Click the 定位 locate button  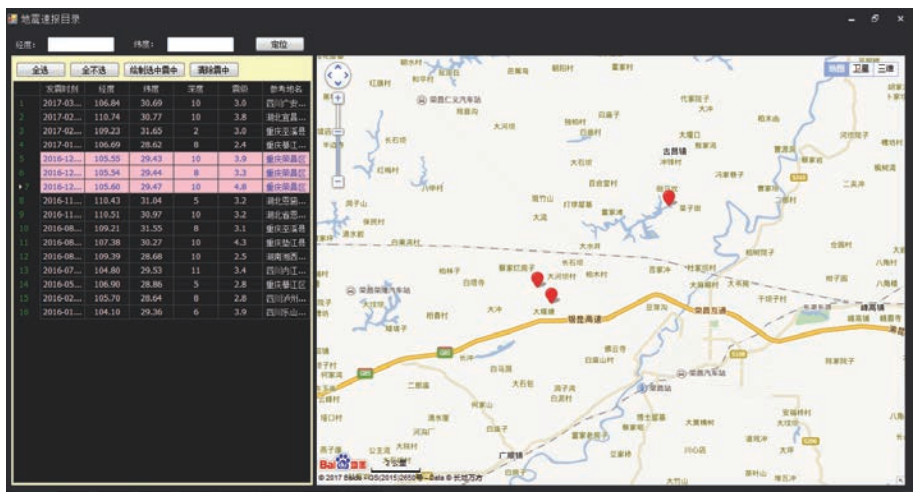pyautogui.click(x=280, y=44)
